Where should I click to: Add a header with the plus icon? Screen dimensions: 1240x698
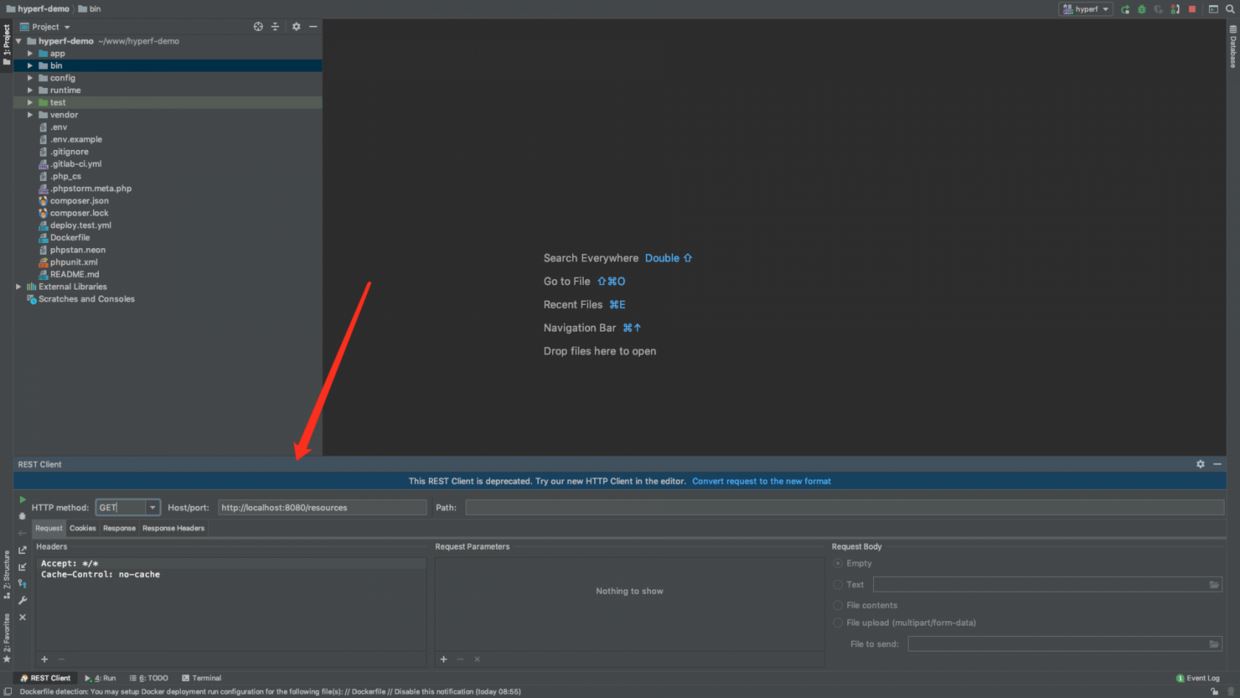[44, 659]
